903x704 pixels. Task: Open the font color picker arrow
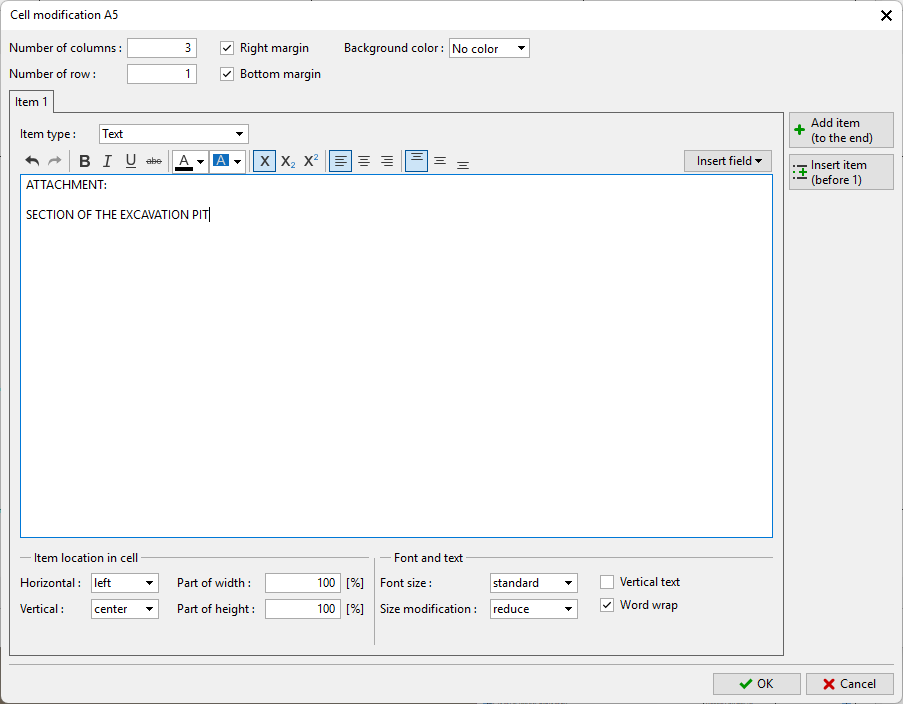click(x=200, y=161)
